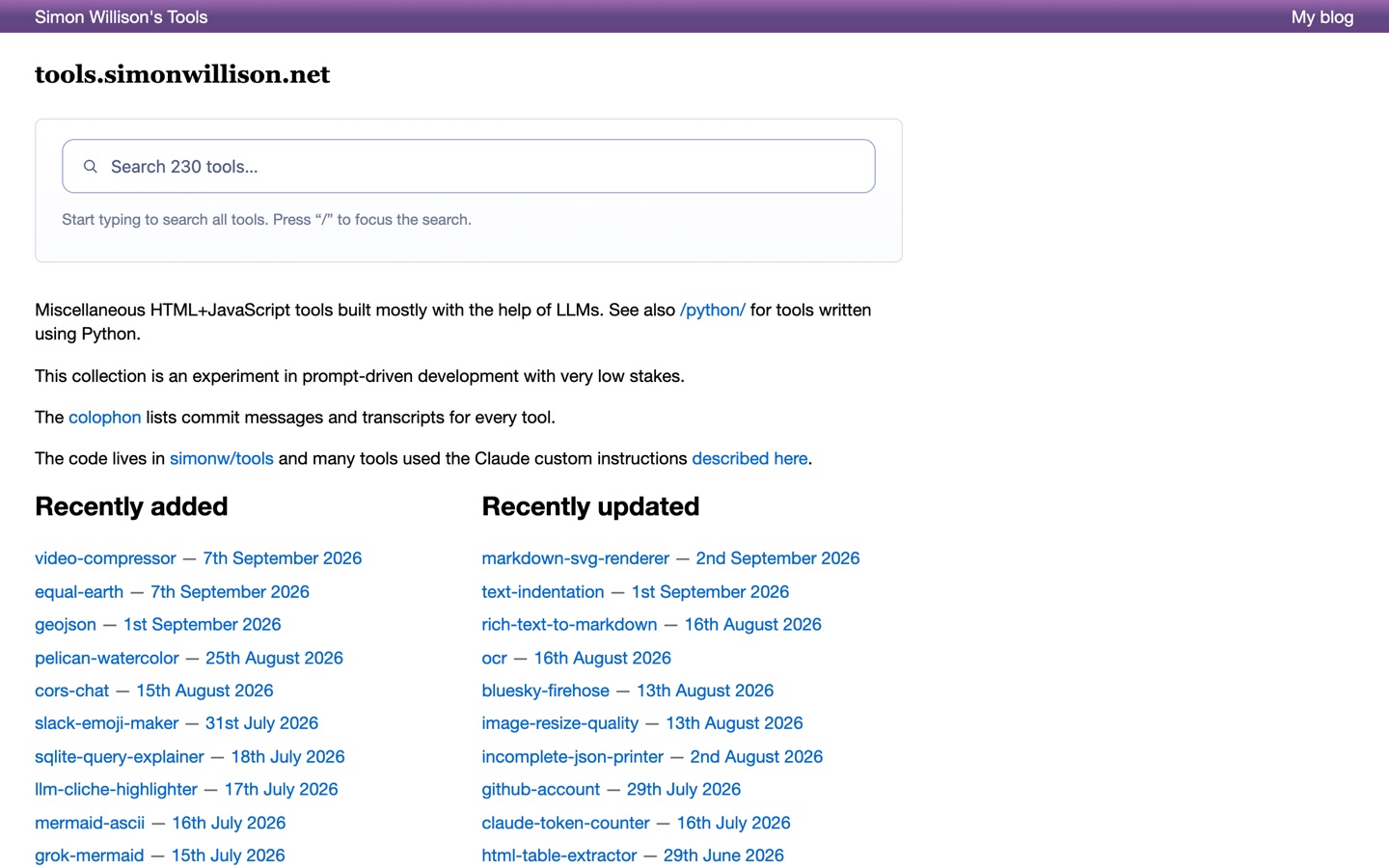Open image-resize-quality tool
Viewport: 1389px width, 868px height.
pos(560,723)
